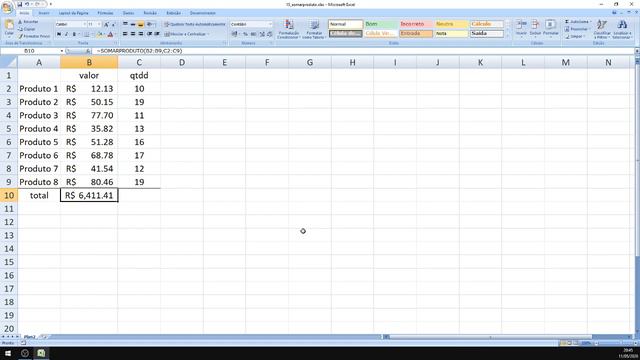This screenshot has width=640, height=360.
Task: Switch to the Inserir ribbon tab
Action: point(44,13)
